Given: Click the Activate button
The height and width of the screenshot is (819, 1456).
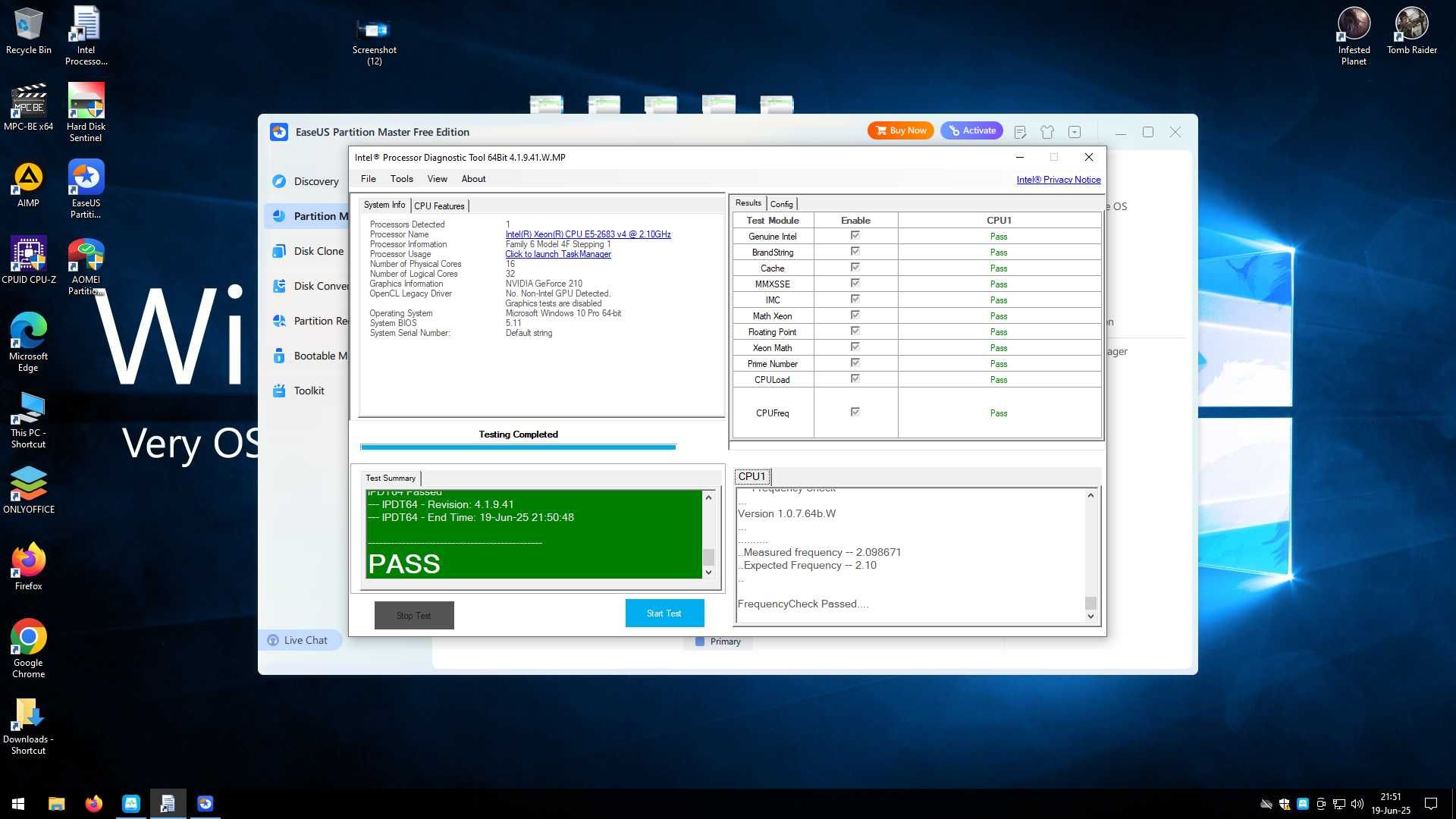Looking at the screenshot, I should pos(972,130).
